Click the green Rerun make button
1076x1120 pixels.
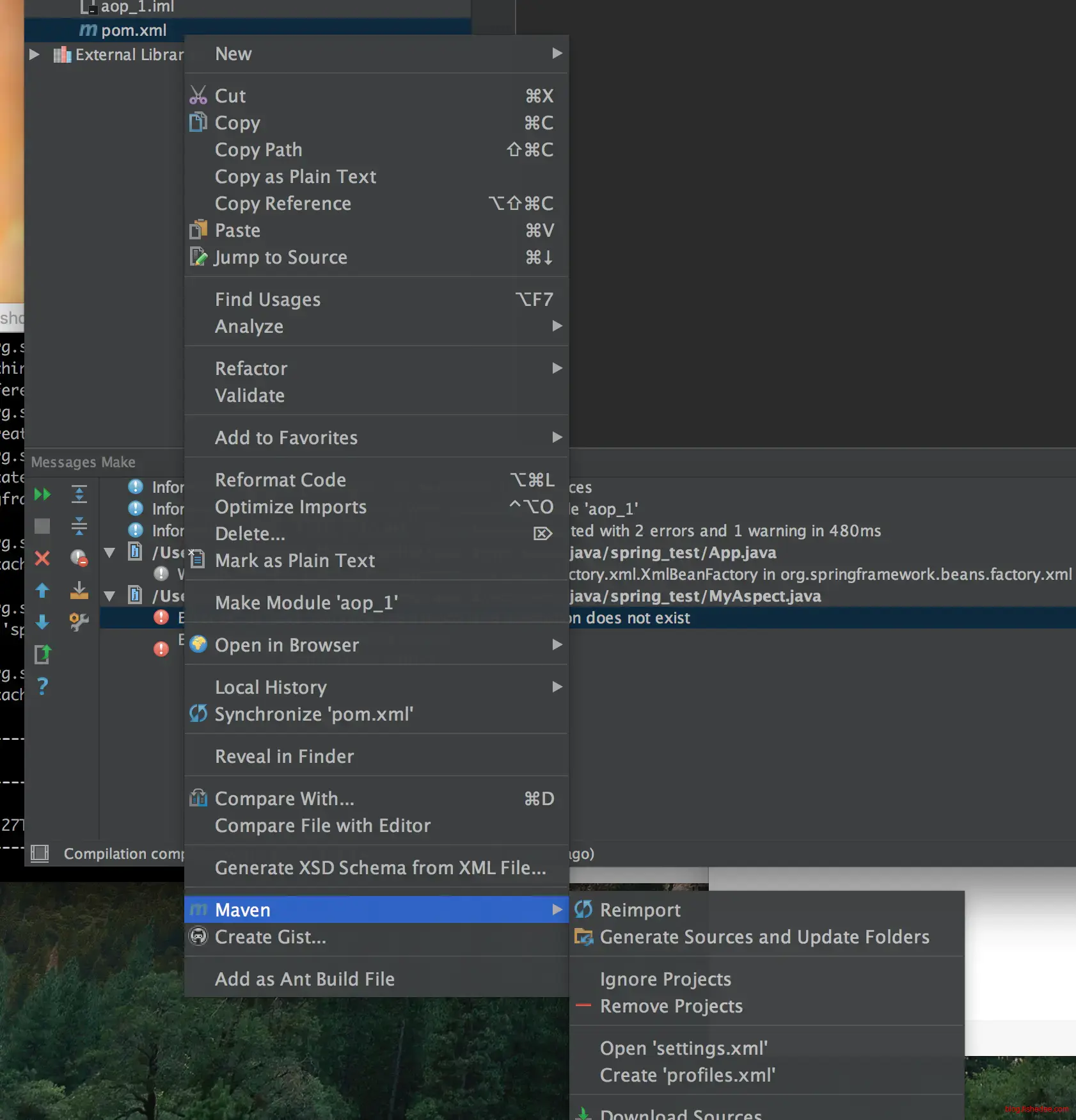42,494
